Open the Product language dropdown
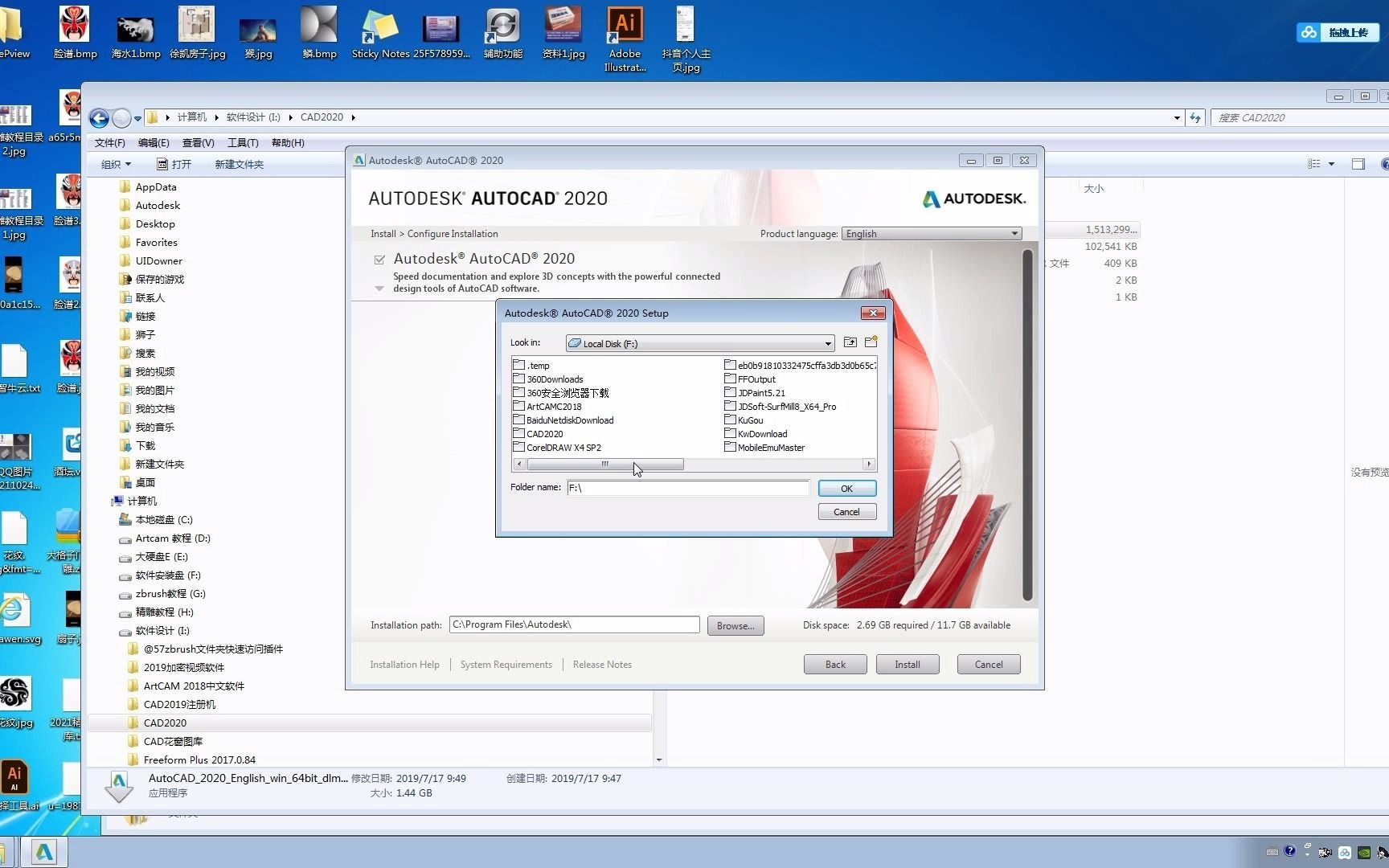The width and height of the screenshot is (1389, 868). point(932,233)
